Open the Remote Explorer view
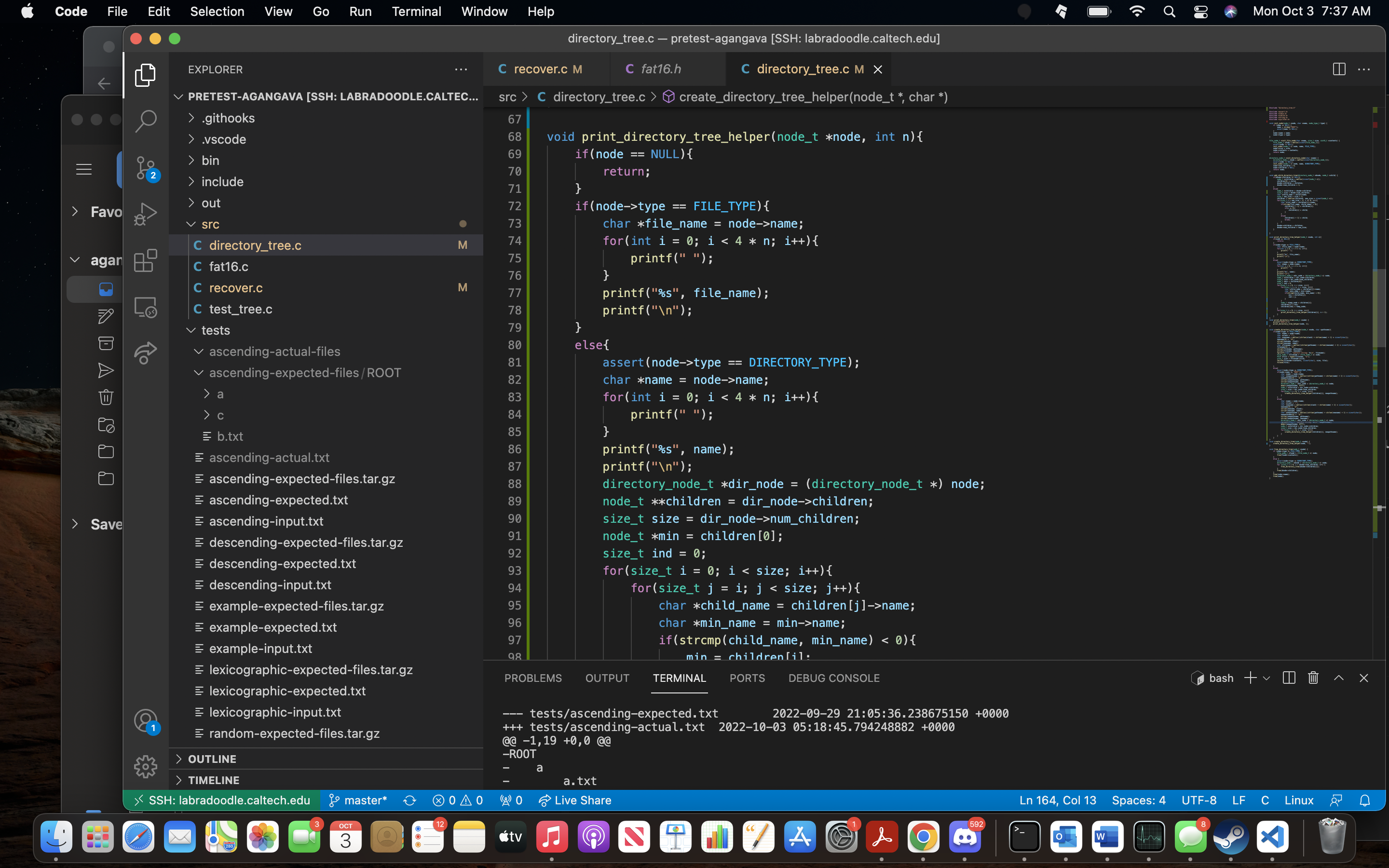Image resolution: width=1389 pixels, height=868 pixels. (x=145, y=307)
